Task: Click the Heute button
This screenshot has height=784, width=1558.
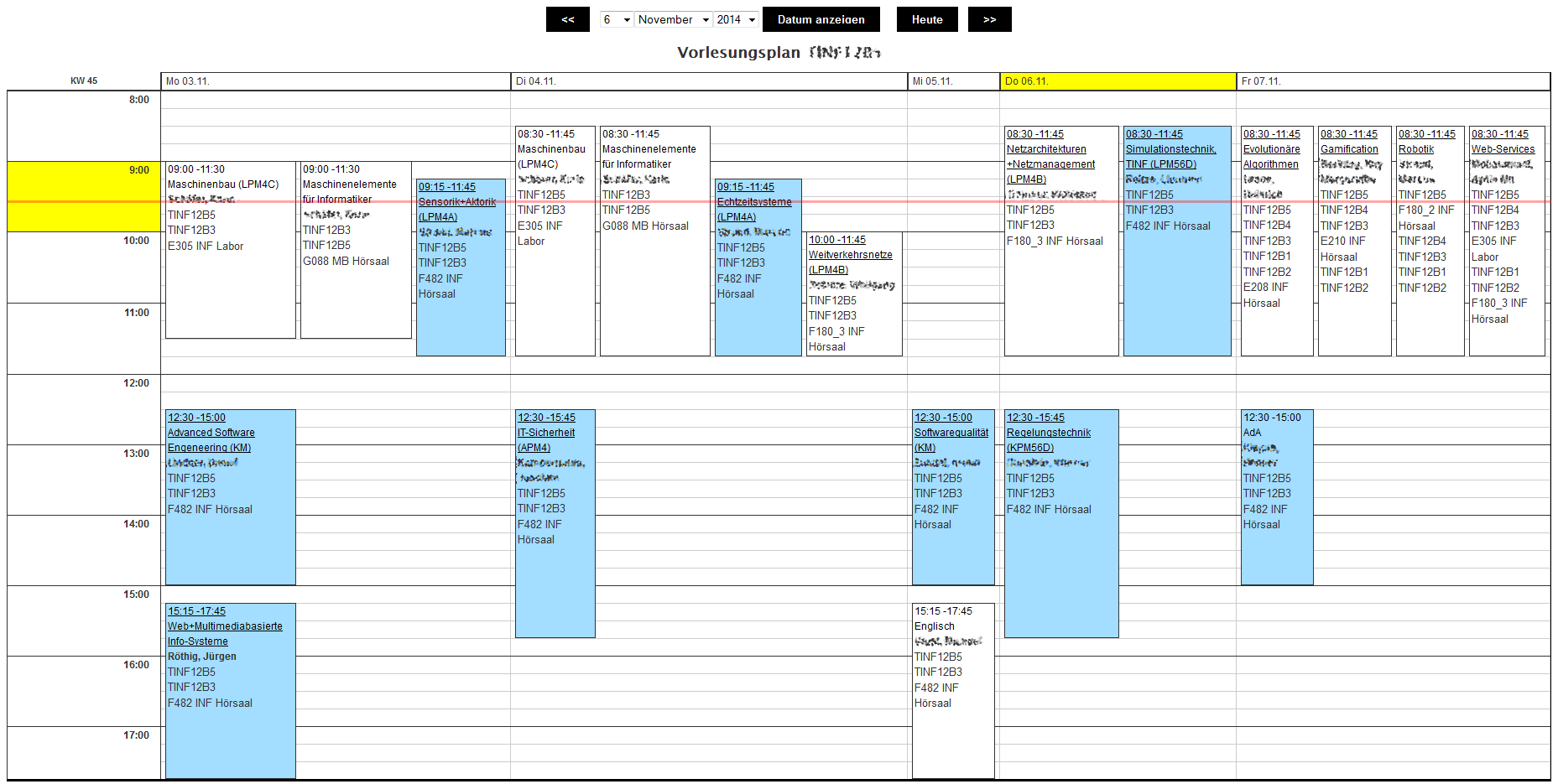Action: coord(927,19)
